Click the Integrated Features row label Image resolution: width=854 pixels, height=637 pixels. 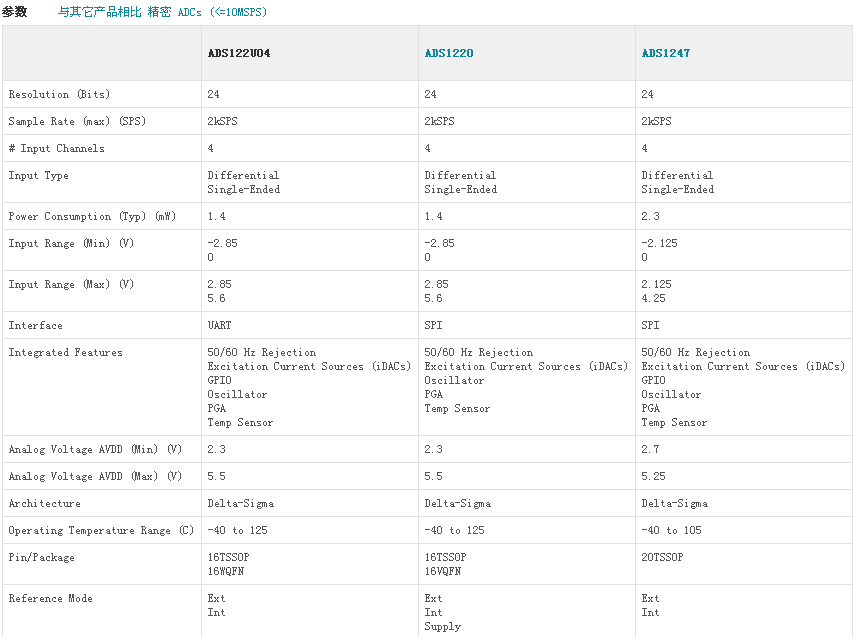coord(65,352)
